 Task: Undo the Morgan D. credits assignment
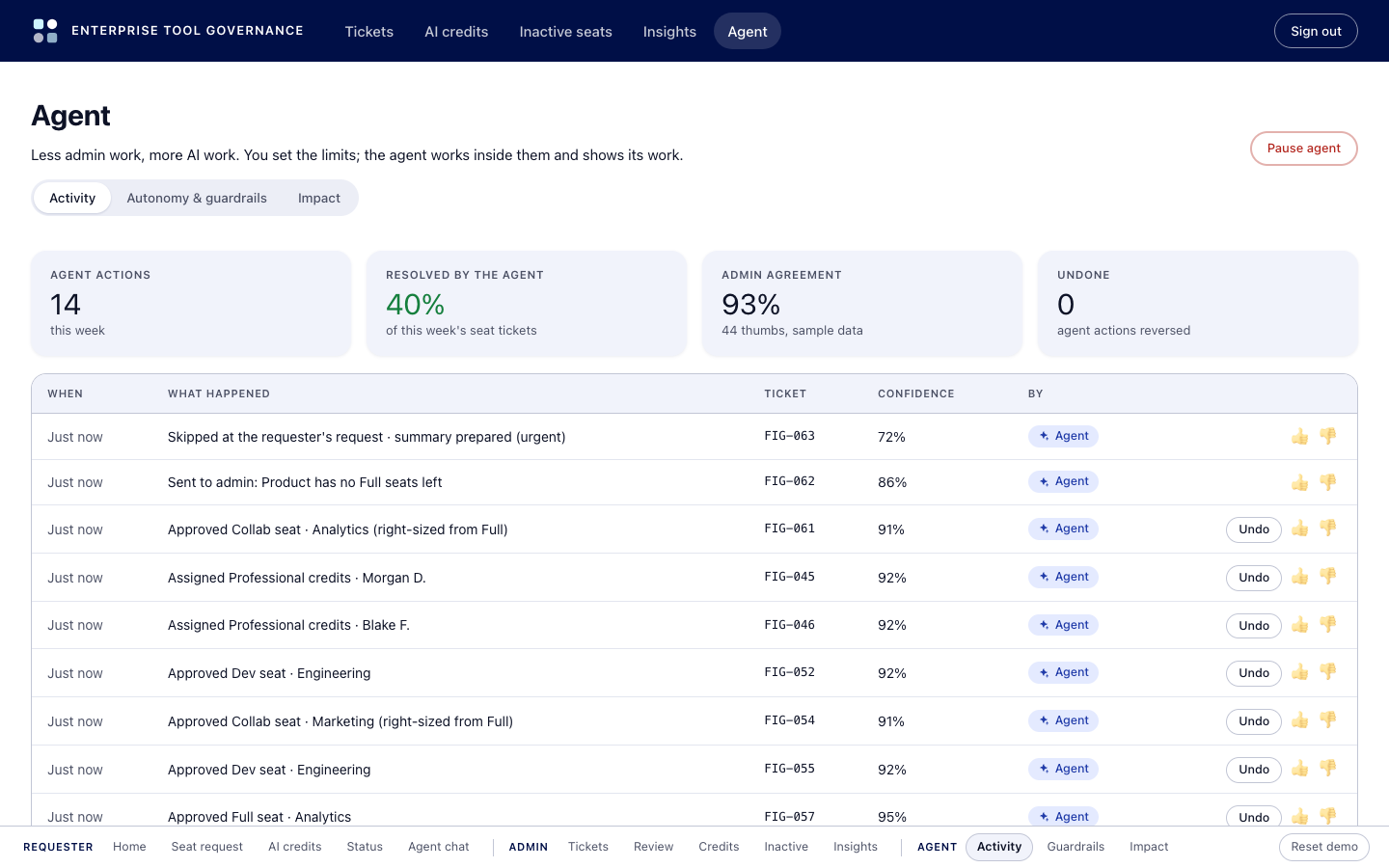[1254, 578]
